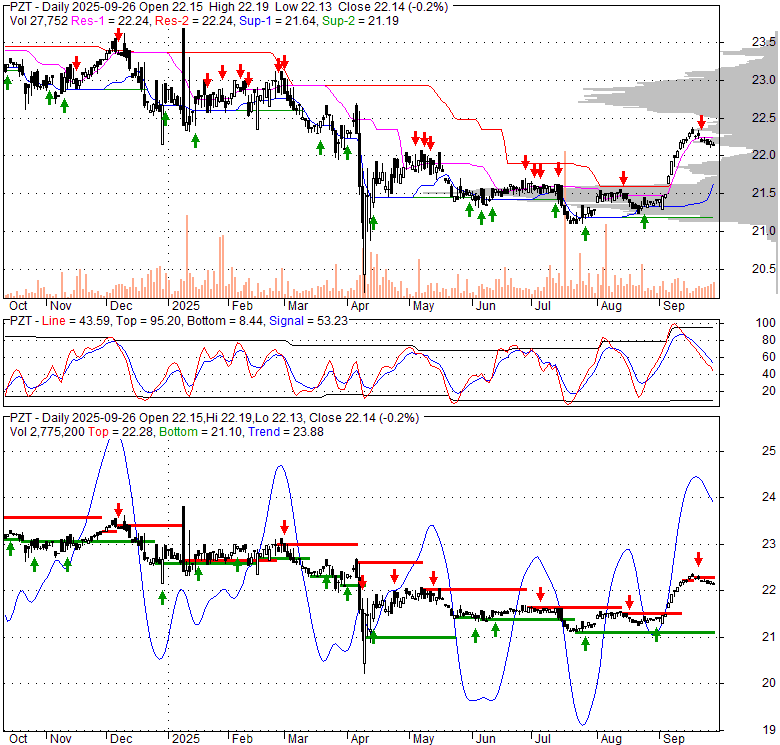Click the Vol 27,752 reading in the price chart
This screenshot has height=745, width=780.
click(39, 21)
